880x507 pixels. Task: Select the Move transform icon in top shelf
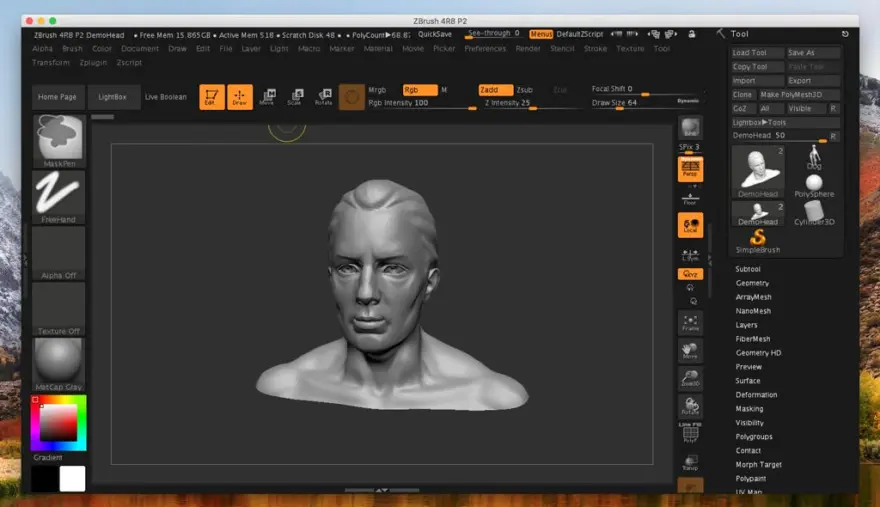(268, 97)
